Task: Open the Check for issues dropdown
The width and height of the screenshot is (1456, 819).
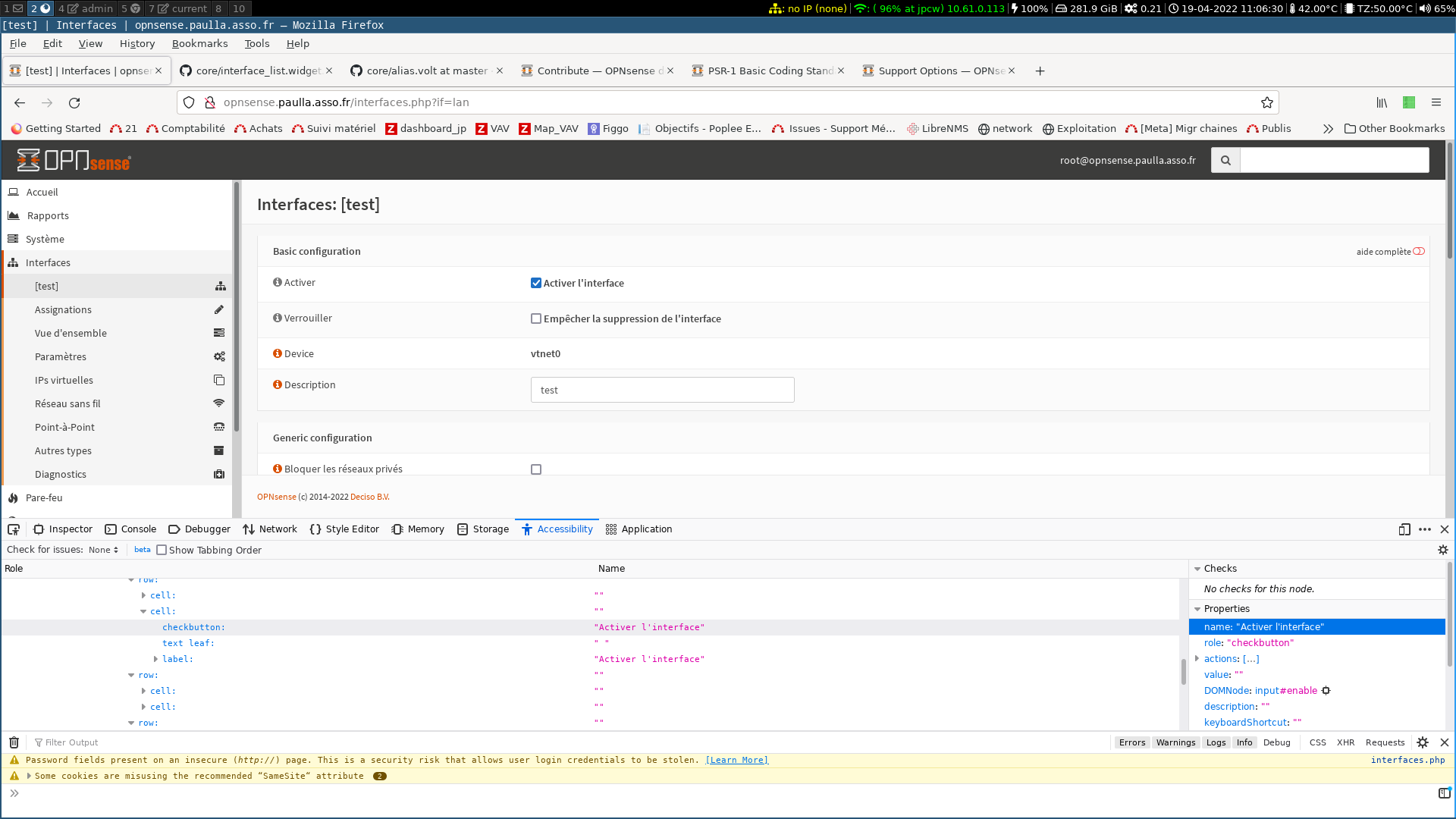Action: tap(103, 550)
